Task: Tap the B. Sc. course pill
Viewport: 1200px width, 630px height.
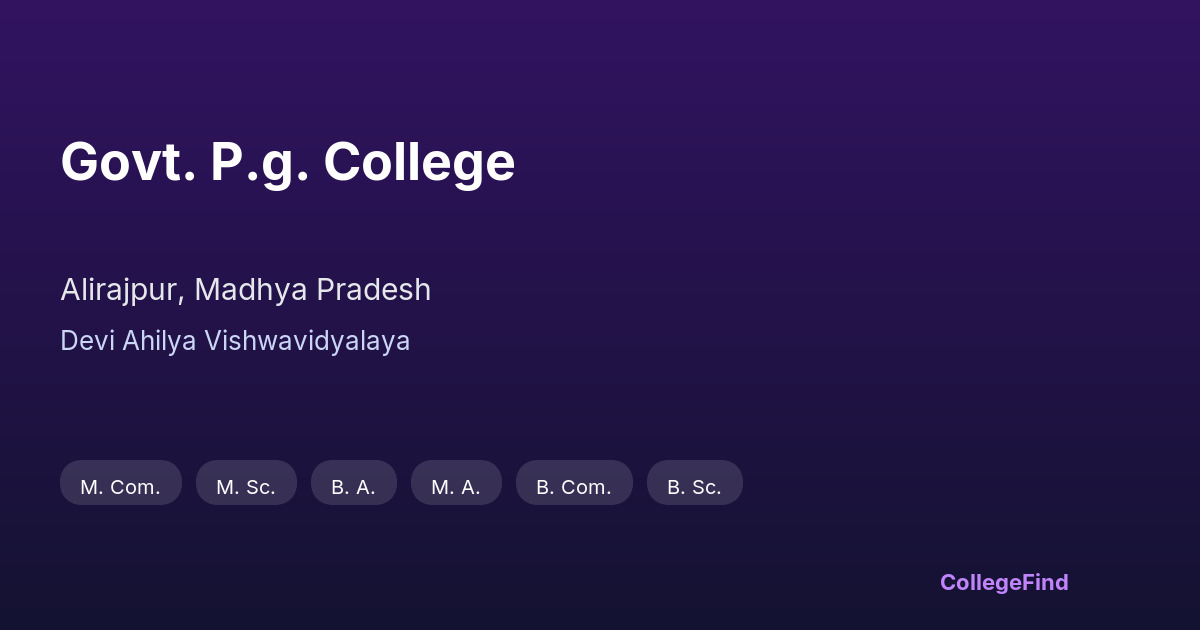Action: point(695,483)
